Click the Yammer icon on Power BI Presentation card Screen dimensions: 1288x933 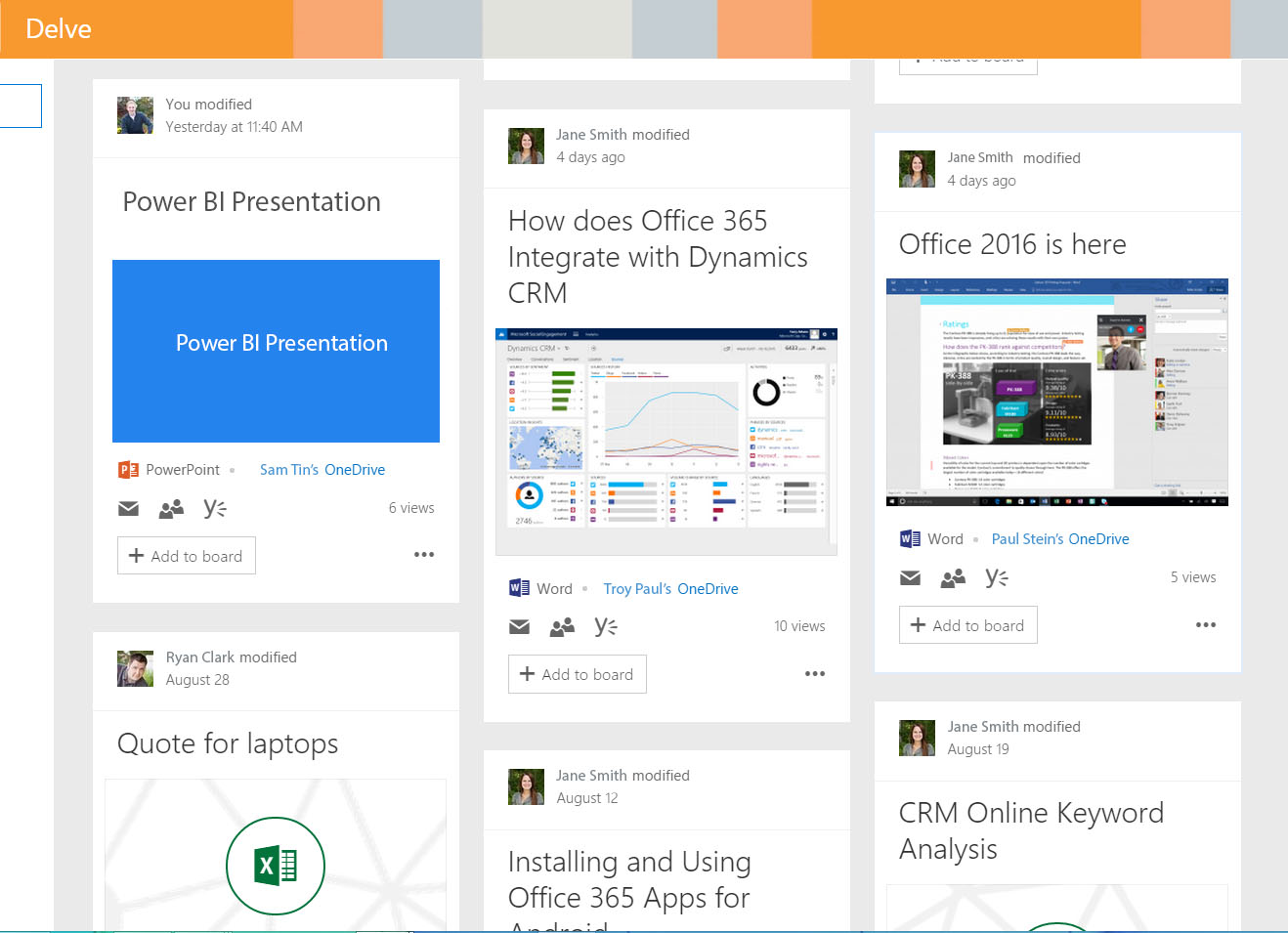[x=215, y=508]
